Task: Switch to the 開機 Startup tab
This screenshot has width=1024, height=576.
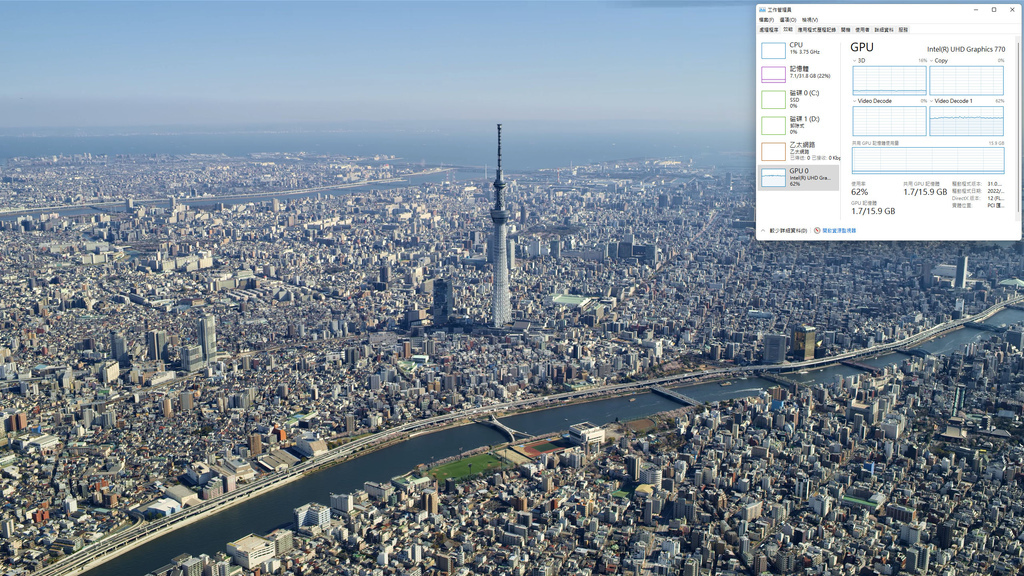Action: click(x=846, y=30)
